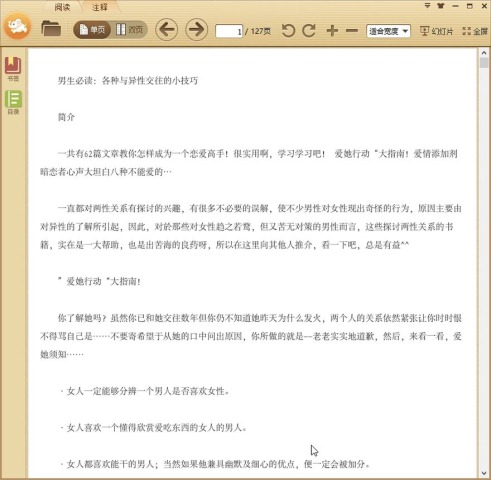Start slideshow (幻灯片) mode
This screenshot has width=491, height=480.
click(x=436, y=31)
